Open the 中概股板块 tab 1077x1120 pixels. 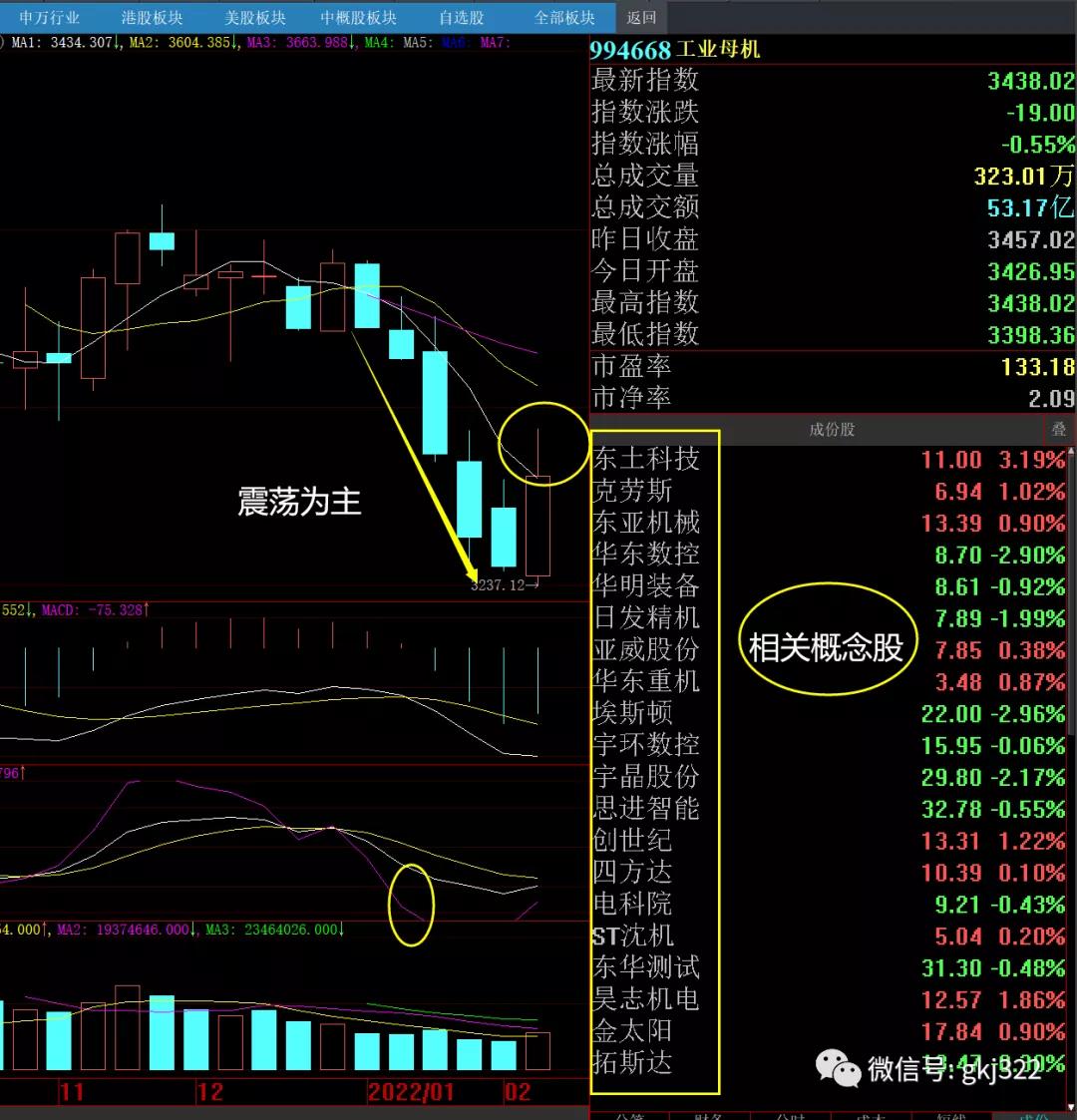pos(358,17)
